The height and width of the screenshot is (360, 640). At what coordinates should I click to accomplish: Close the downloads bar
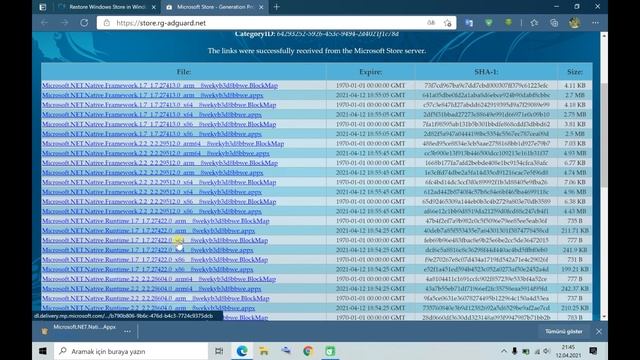coord(598,331)
